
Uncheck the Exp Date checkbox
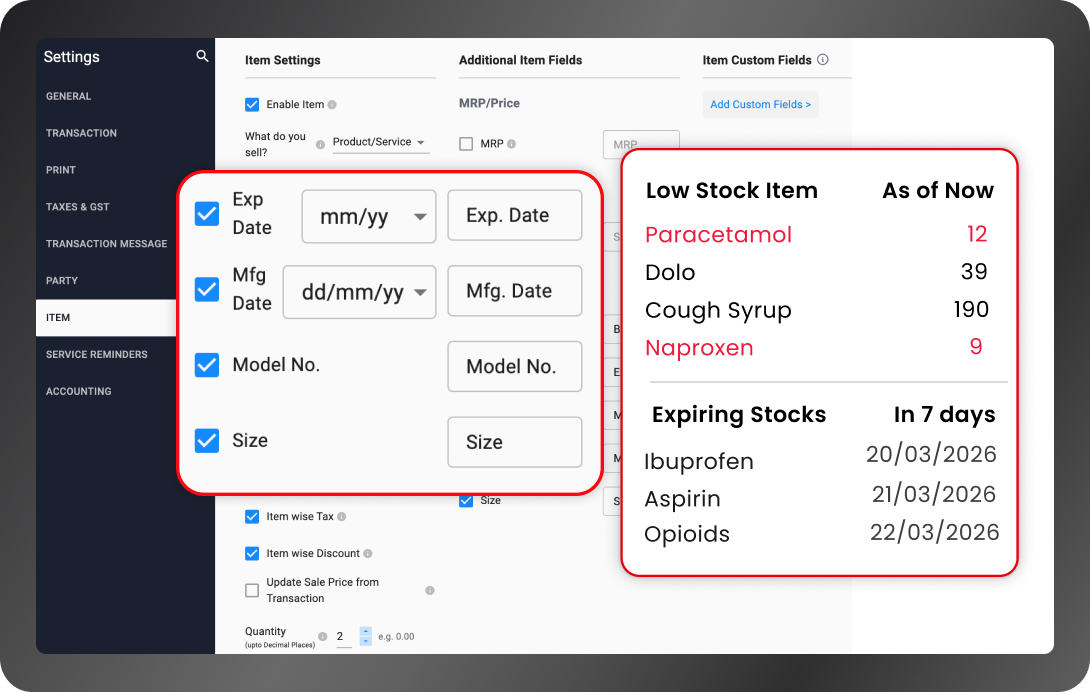click(206, 212)
